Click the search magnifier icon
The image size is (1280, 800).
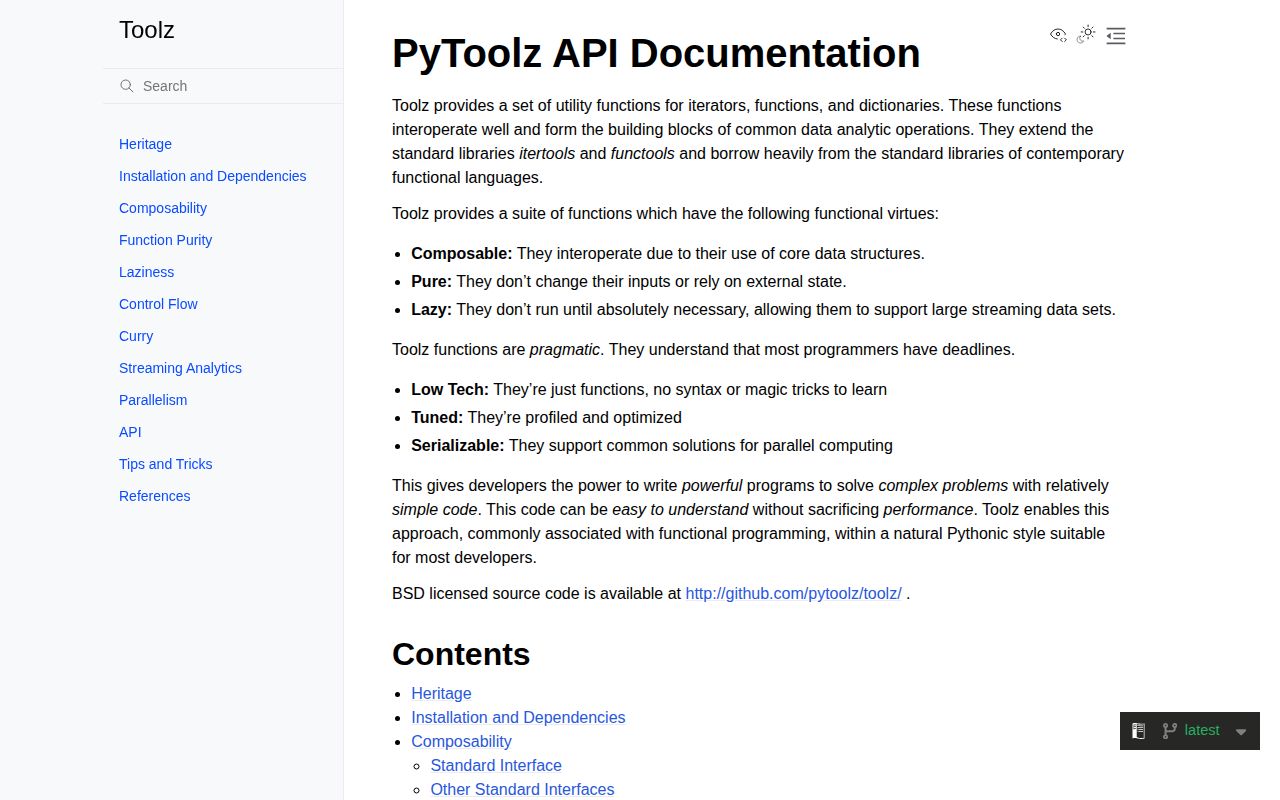127,86
